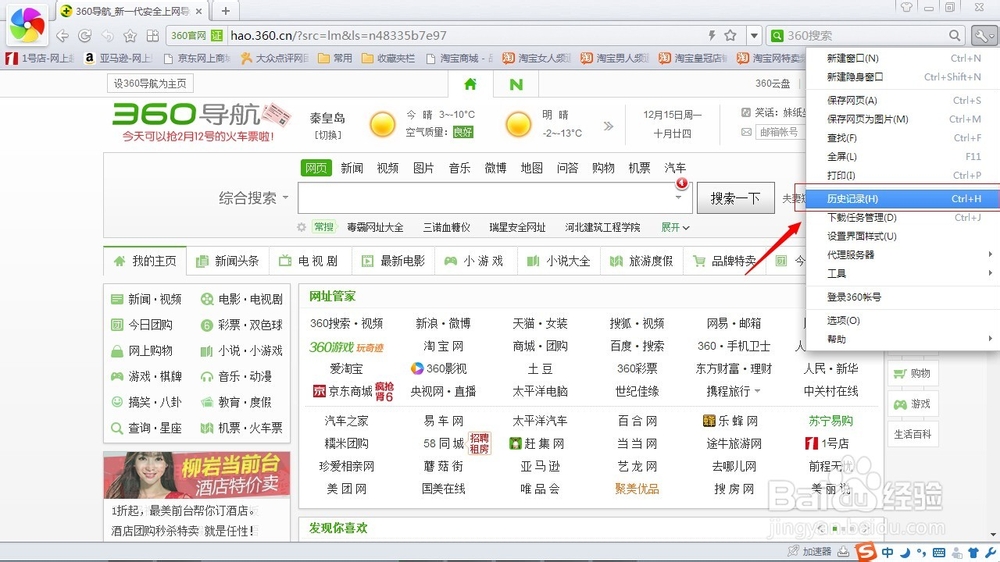Screen dimensions: 1000x562
Task: Open 汽车之家 link
Action: (346, 421)
